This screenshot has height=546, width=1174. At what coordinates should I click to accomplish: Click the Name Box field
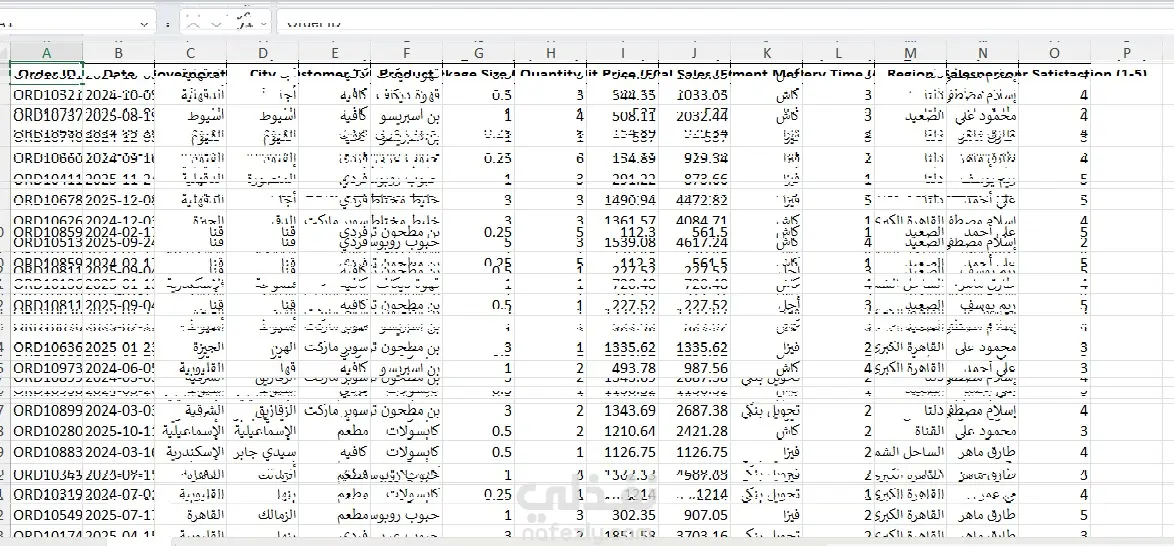click(79, 23)
